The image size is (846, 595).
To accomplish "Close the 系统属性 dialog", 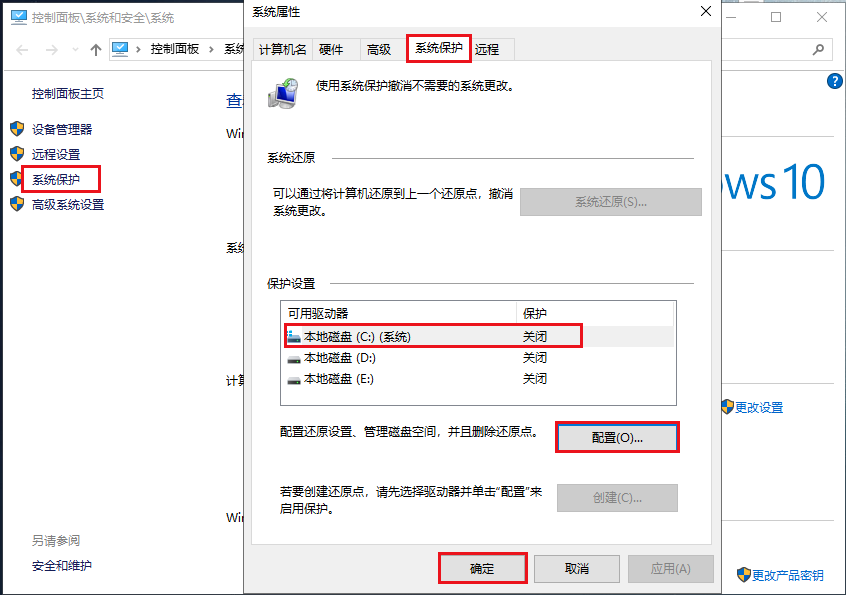I will coord(706,11).
